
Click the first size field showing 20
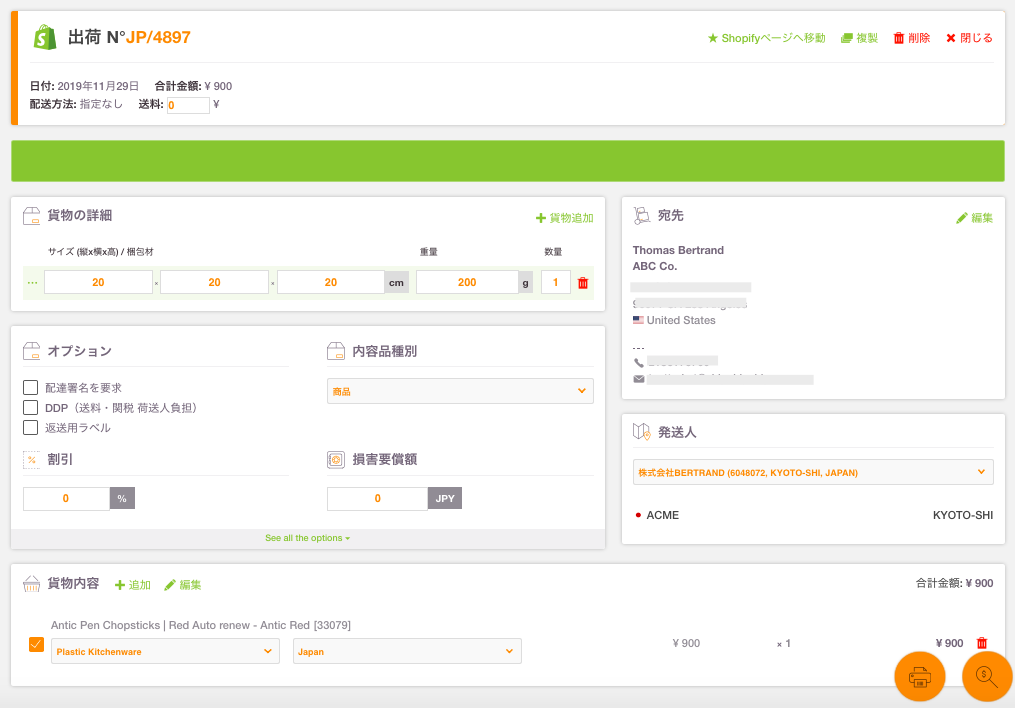point(98,282)
